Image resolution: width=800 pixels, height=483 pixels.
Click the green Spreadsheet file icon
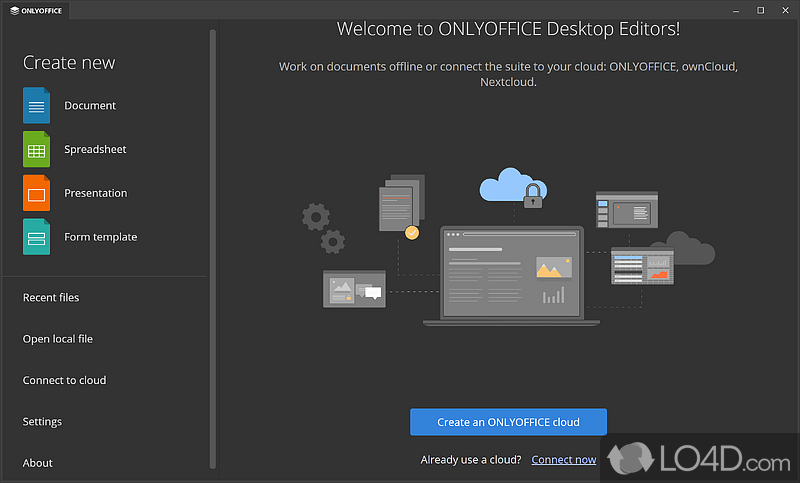click(36, 149)
